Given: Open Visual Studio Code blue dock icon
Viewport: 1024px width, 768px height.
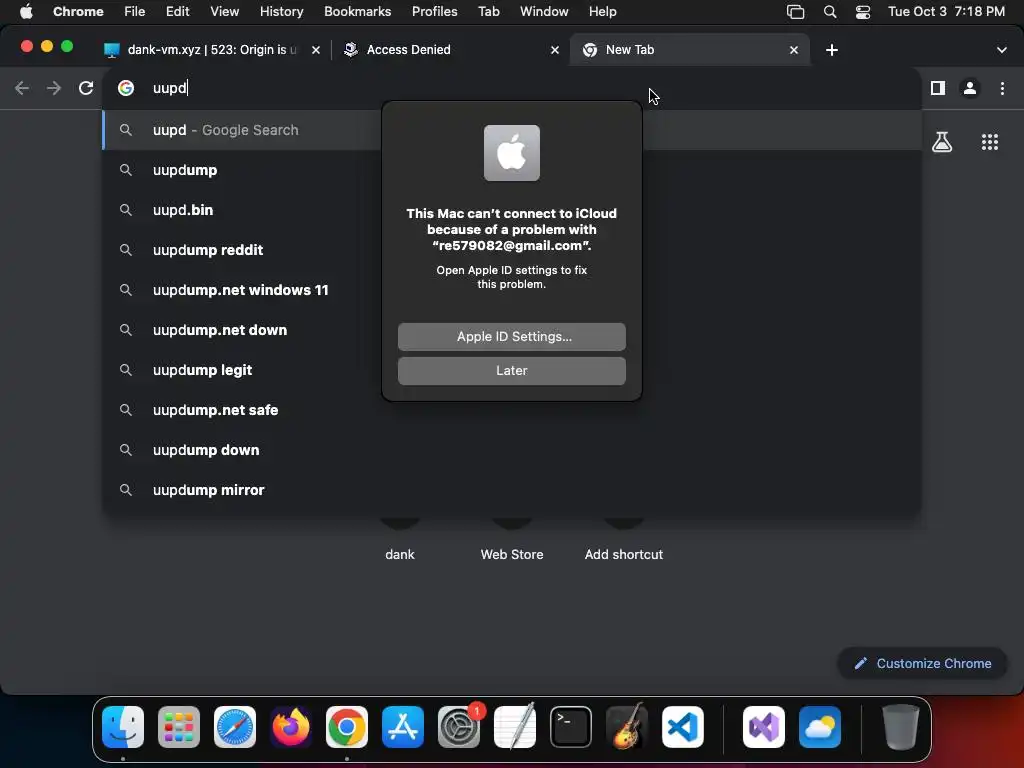Looking at the screenshot, I should pos(683,727).
